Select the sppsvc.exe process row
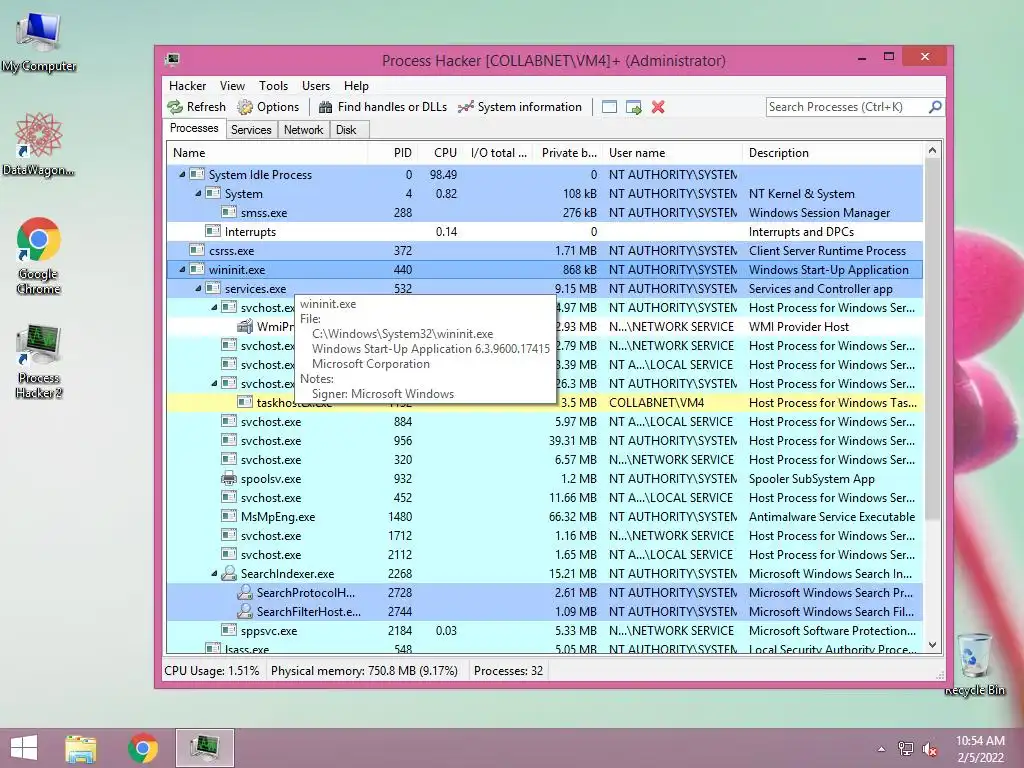 point(545,631)
